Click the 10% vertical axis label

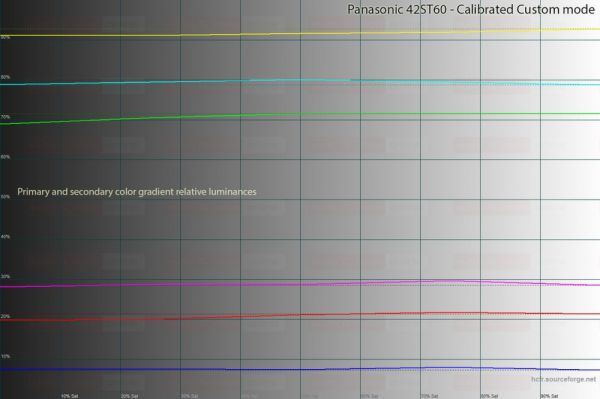pyautogui.click(x=5, y=357)
